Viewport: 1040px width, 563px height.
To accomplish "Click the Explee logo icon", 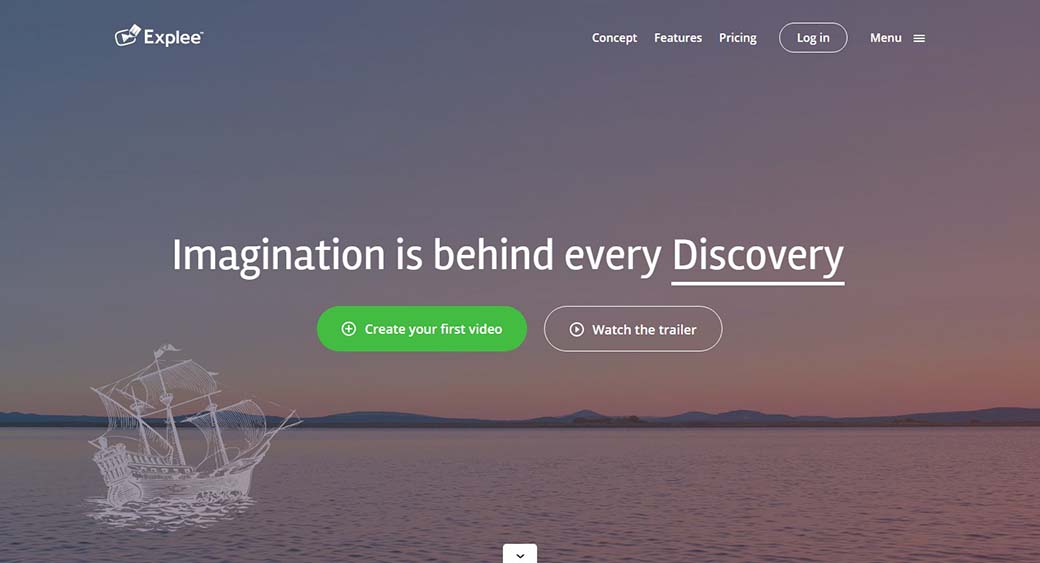I will point(127,35).
